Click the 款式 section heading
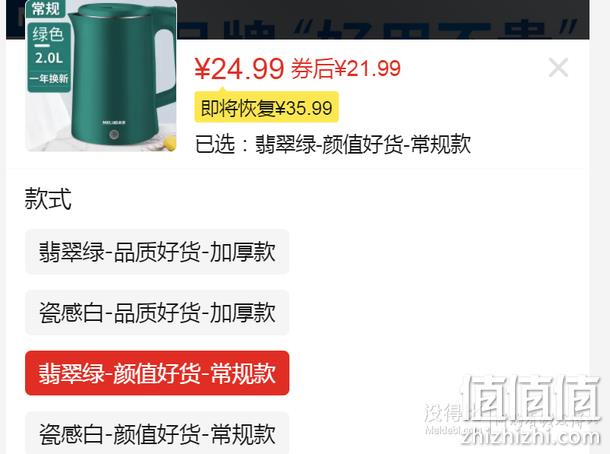610x454 pixels. click(48, 198)
